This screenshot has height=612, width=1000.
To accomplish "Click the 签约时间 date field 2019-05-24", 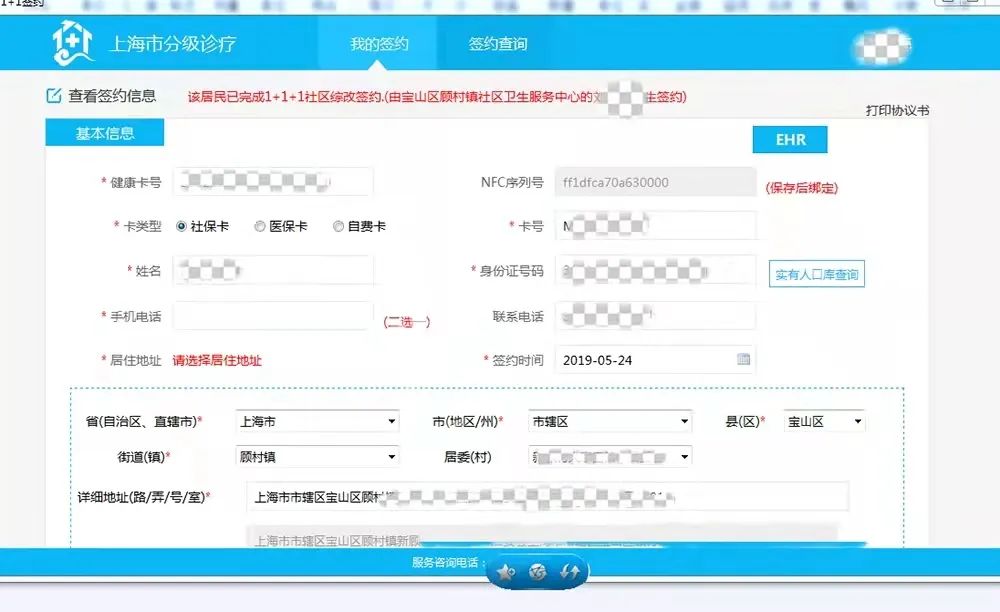I will tap(656, 360).
